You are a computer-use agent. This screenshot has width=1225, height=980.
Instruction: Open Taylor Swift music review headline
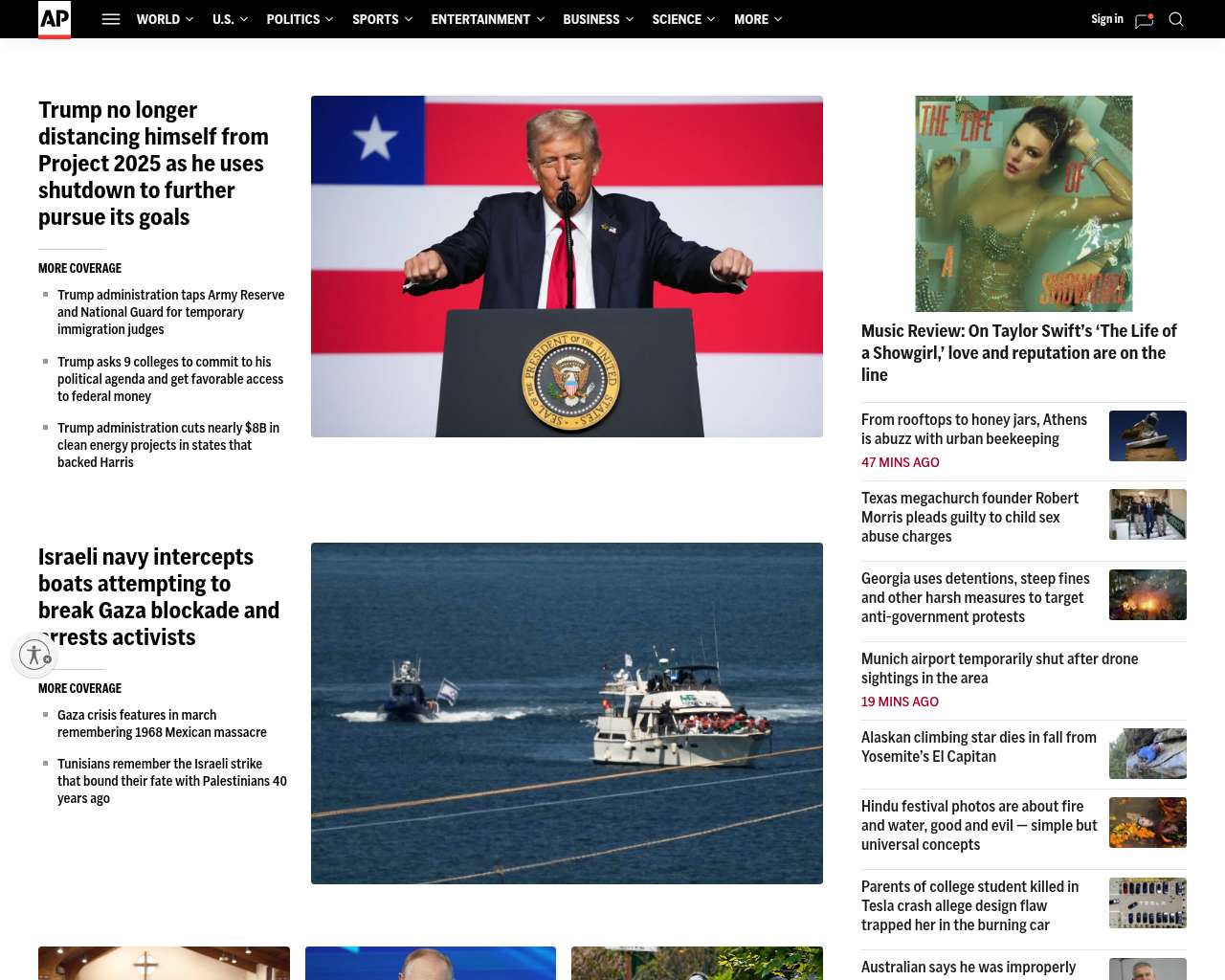point(1019,353)
